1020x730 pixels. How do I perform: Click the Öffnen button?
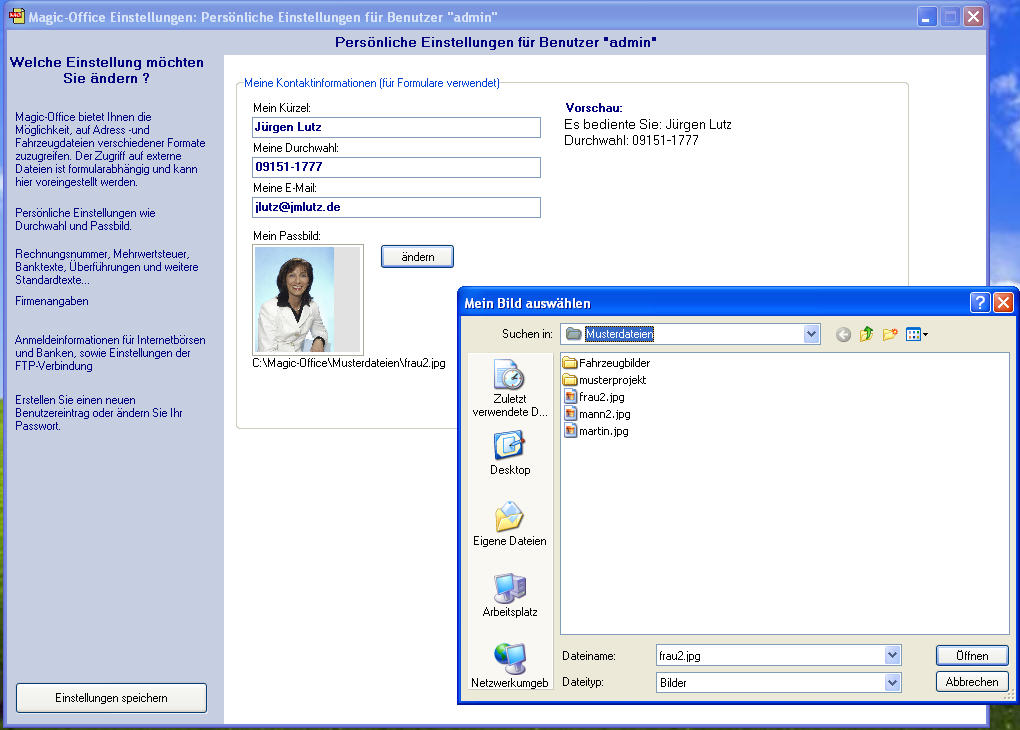pyautogui.click(x=972, y=656)
